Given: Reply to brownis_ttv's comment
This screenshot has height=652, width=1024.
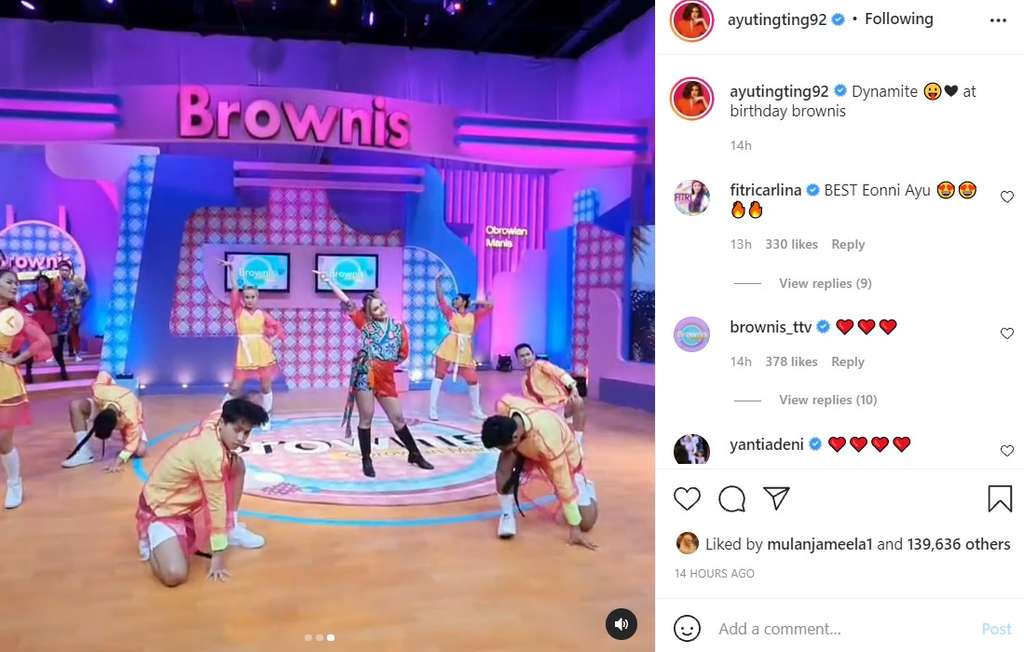Looking at the screenshot, I should (x=848, y=362).
